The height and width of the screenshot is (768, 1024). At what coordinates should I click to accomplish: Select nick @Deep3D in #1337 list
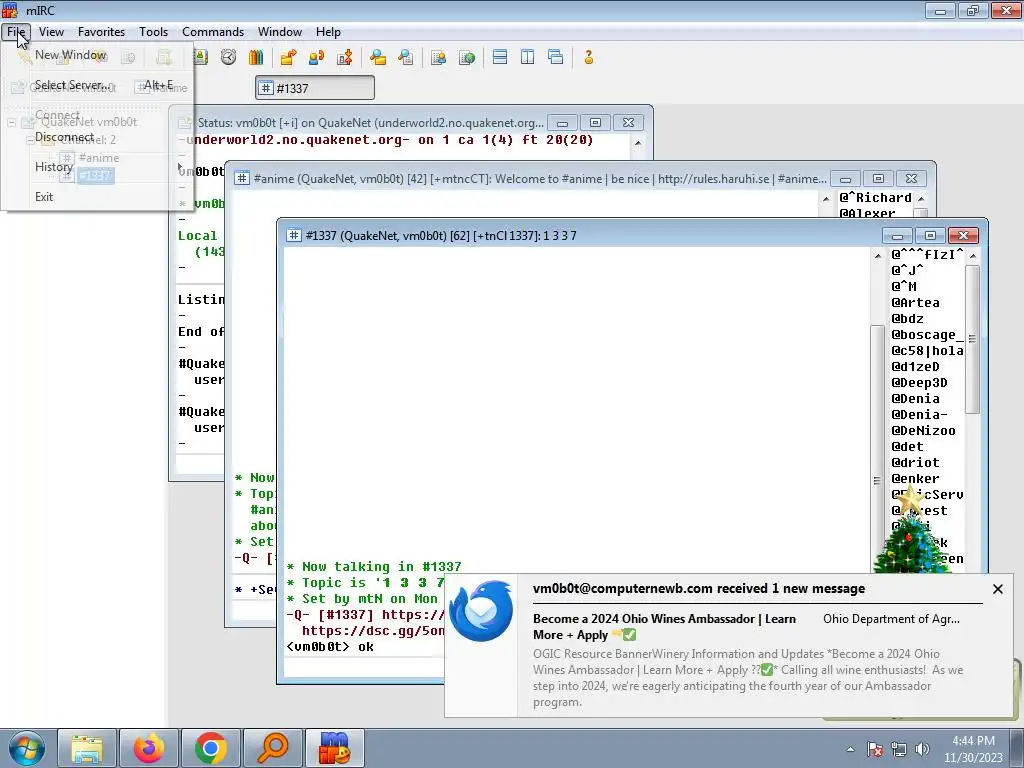[x=919, y=382]
